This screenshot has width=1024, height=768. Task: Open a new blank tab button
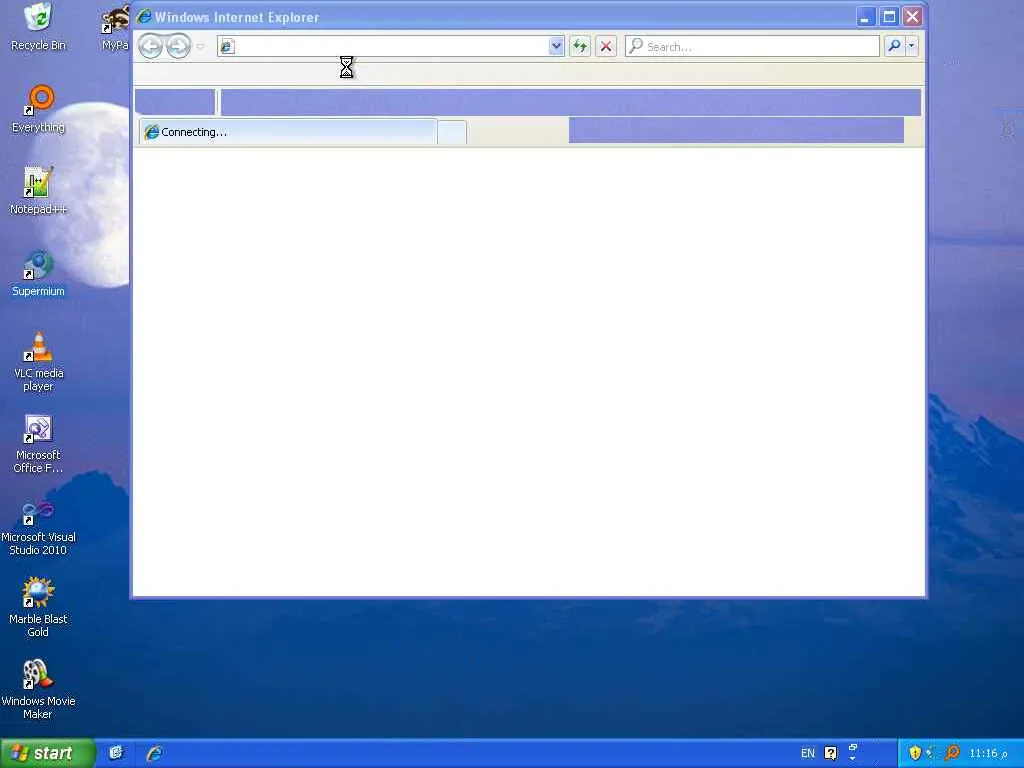pyautogui.click(x=452, y=133)
